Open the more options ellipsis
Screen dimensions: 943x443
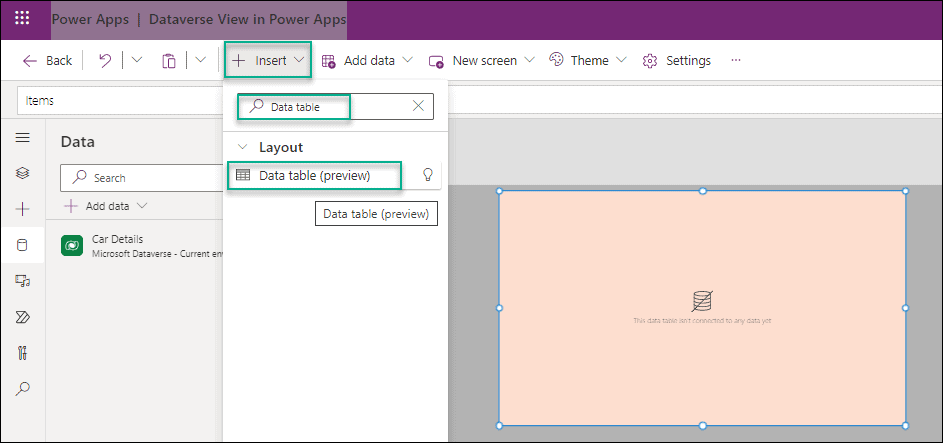736,60
